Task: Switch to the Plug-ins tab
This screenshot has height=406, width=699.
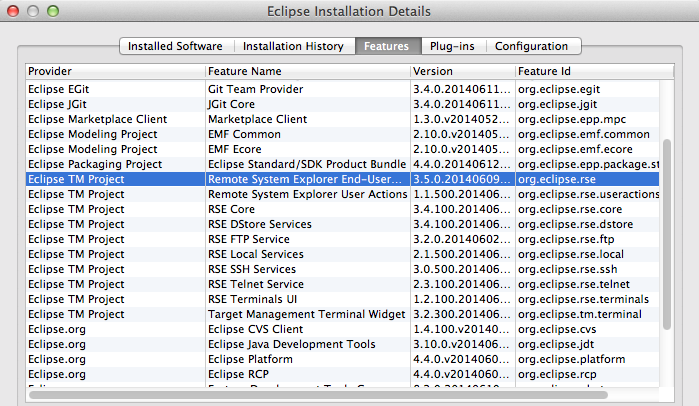Action: pos(451,46)
